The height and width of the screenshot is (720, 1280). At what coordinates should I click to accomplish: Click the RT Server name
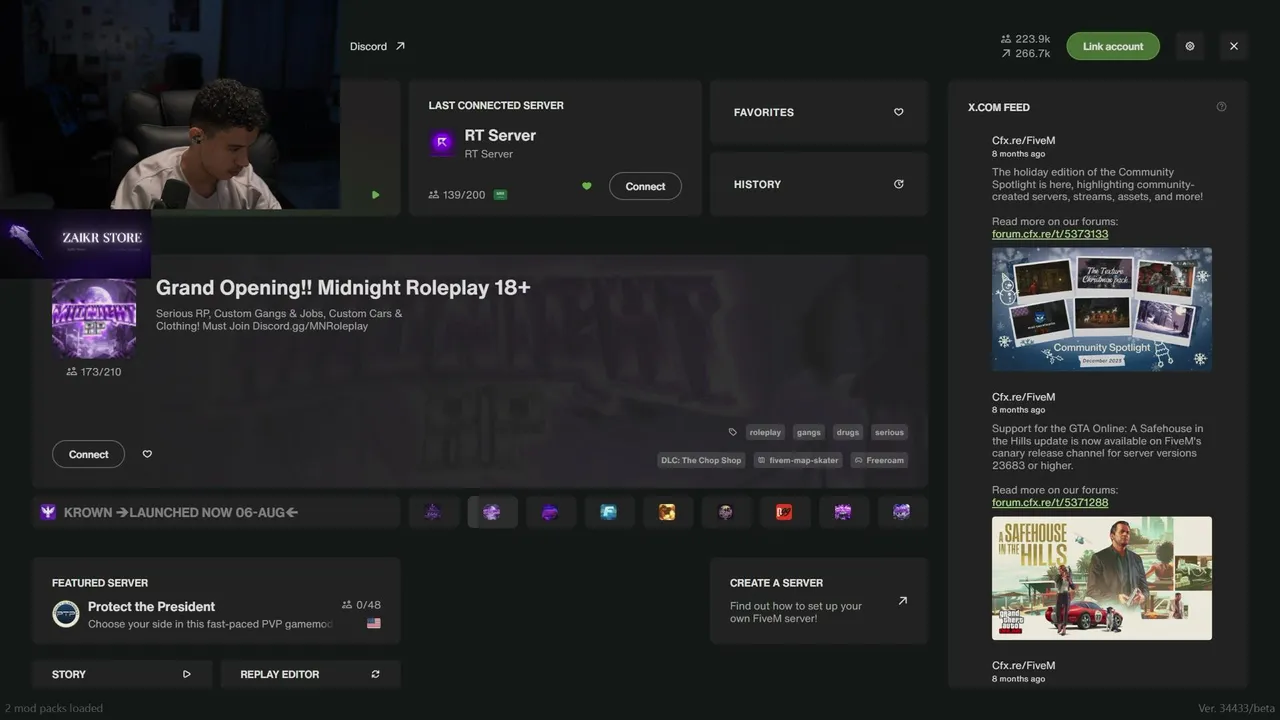[x=500, y=135]
